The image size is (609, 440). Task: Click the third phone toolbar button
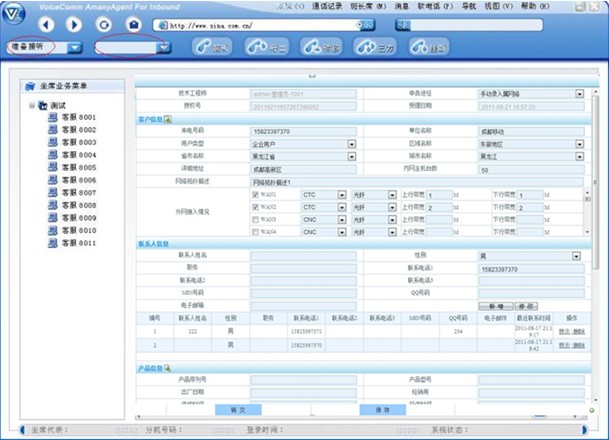tap(318, 47)
